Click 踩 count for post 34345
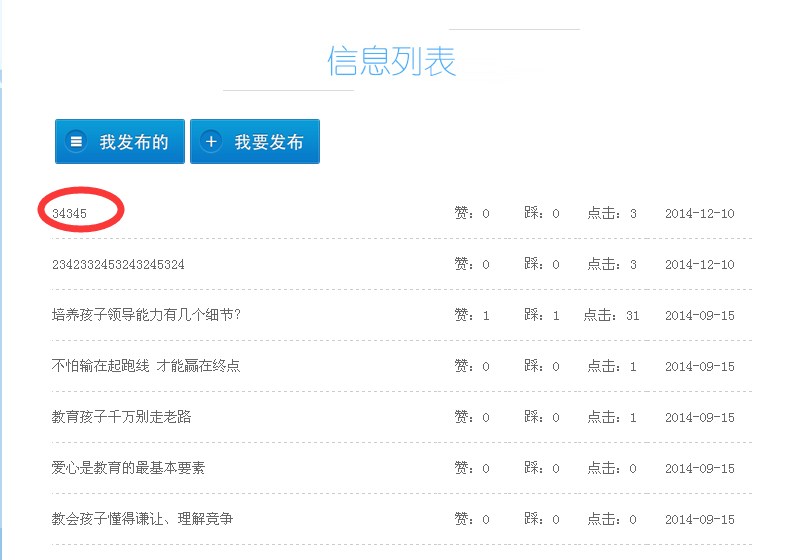 [x=542, y=213]
